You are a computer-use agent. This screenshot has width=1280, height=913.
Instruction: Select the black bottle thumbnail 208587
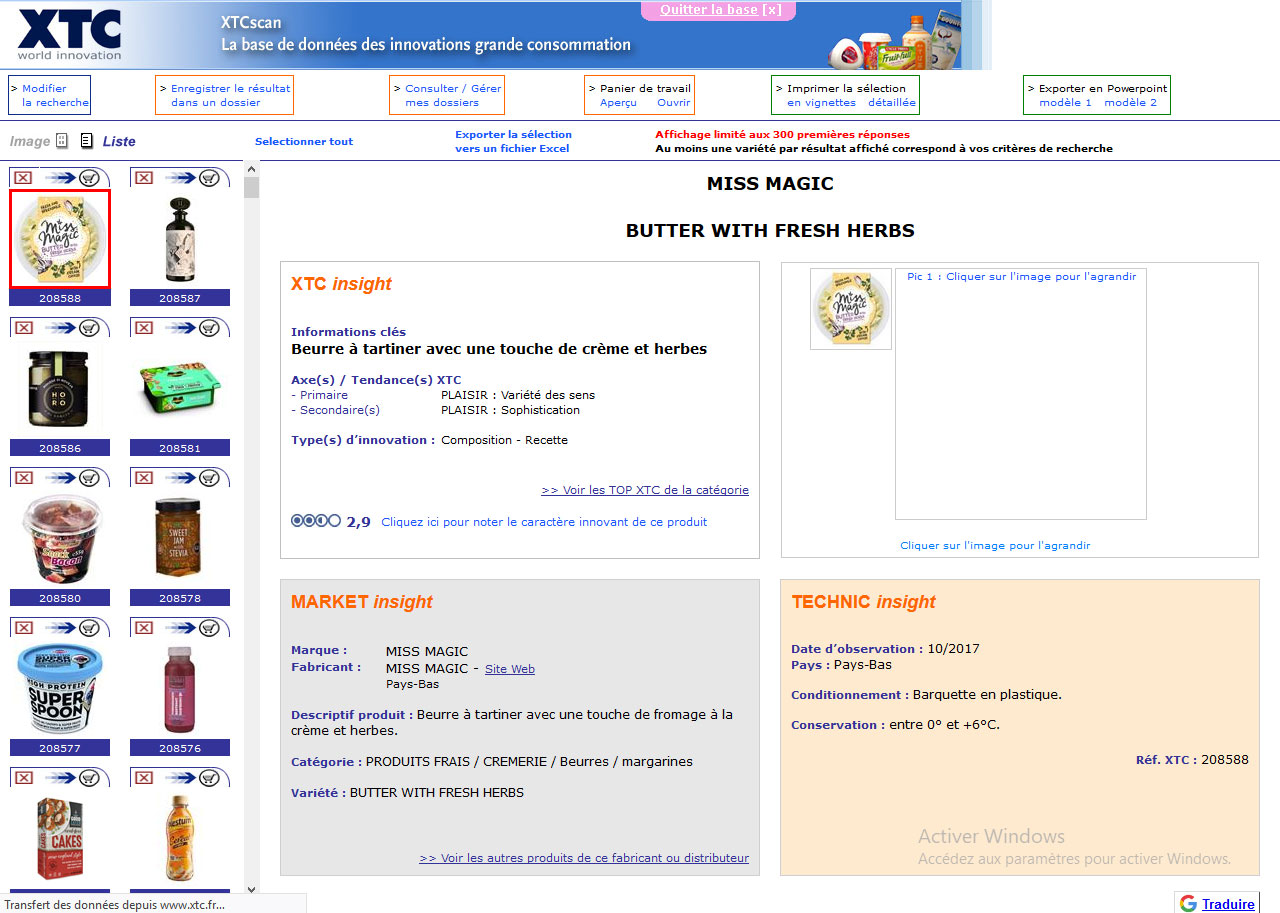180,240
